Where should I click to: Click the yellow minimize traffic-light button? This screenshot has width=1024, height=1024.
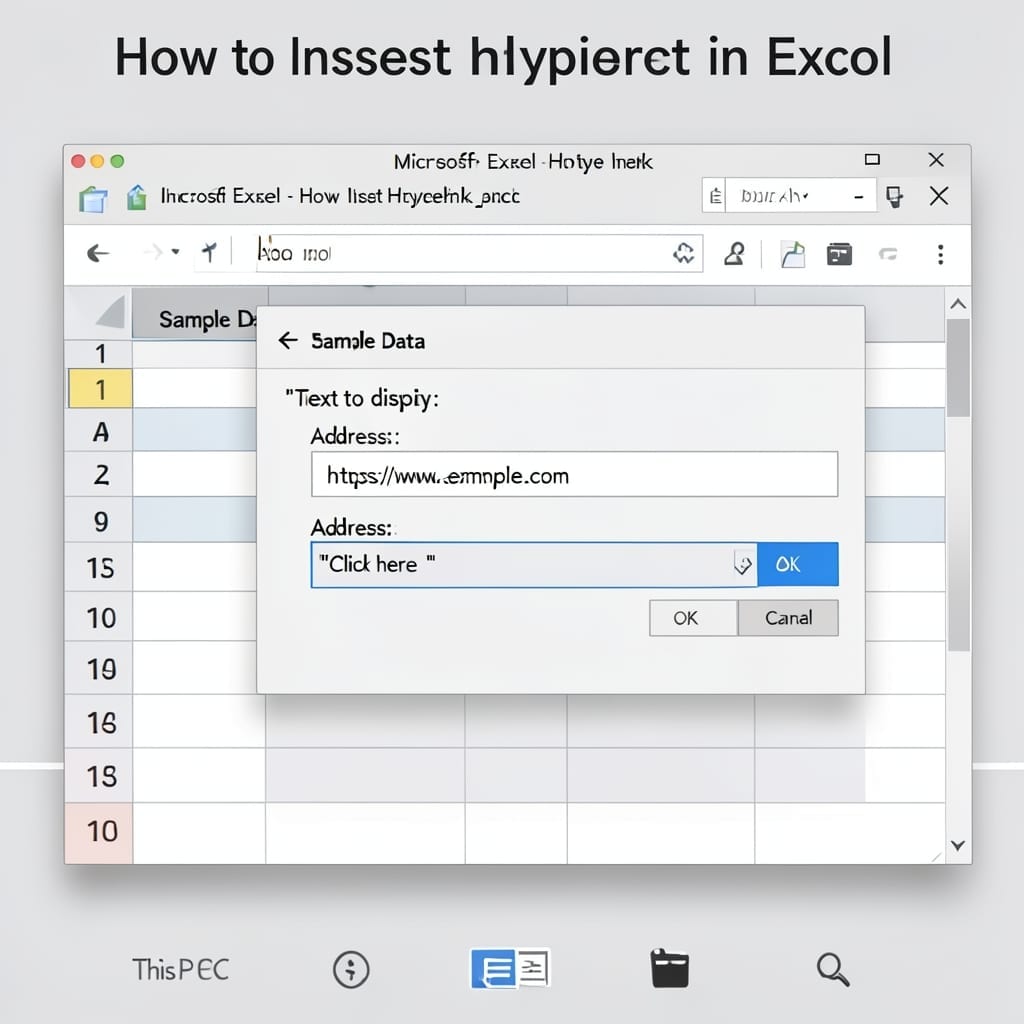click(97, 161)
